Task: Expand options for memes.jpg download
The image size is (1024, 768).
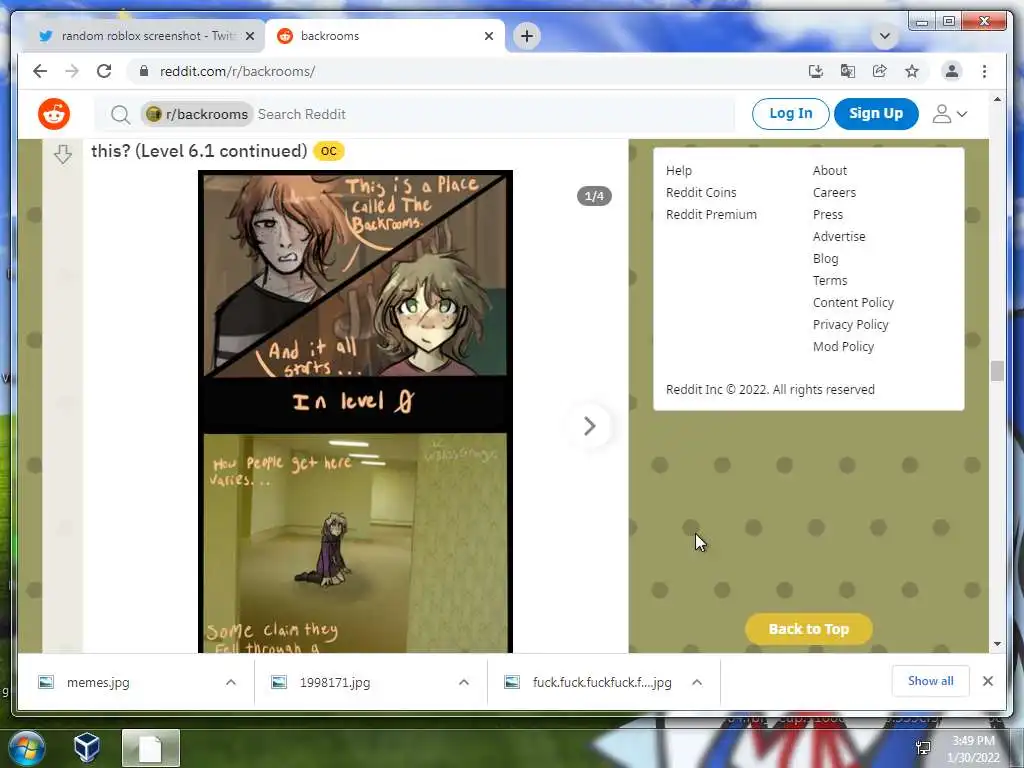Action: pyautogui.click(x=231, y=682)
